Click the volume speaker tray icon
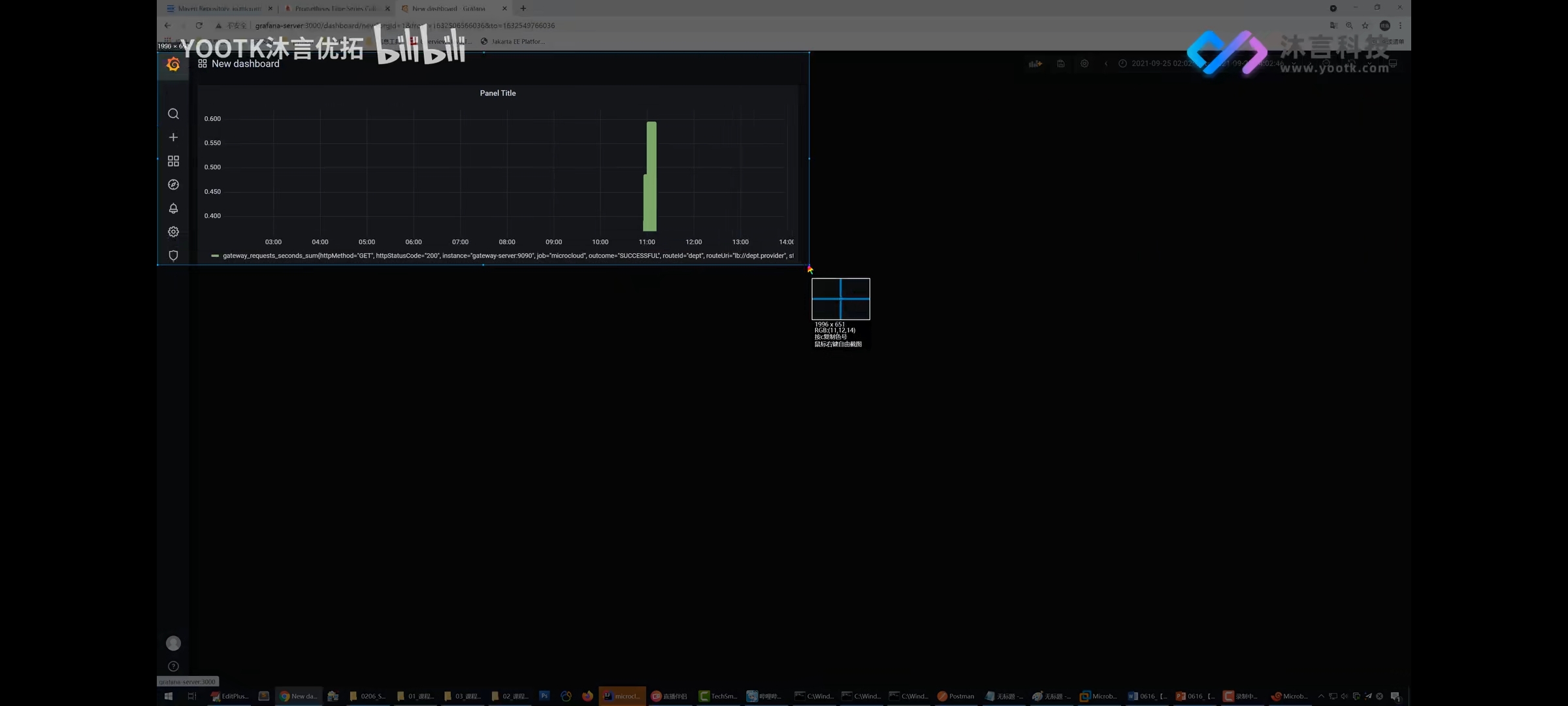1568x706 pixels. [x=1345, y=696]
